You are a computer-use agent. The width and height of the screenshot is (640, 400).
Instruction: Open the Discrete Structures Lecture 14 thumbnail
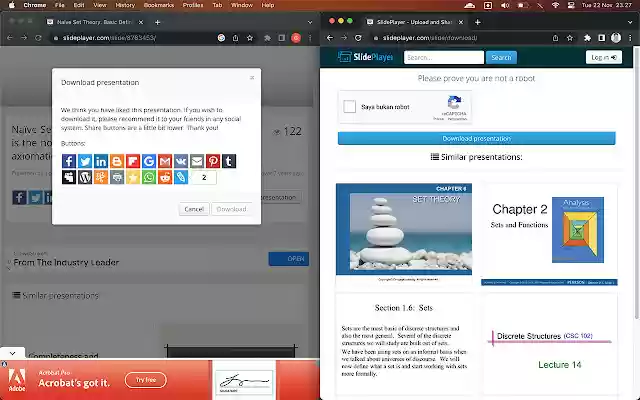pos(549,344)
